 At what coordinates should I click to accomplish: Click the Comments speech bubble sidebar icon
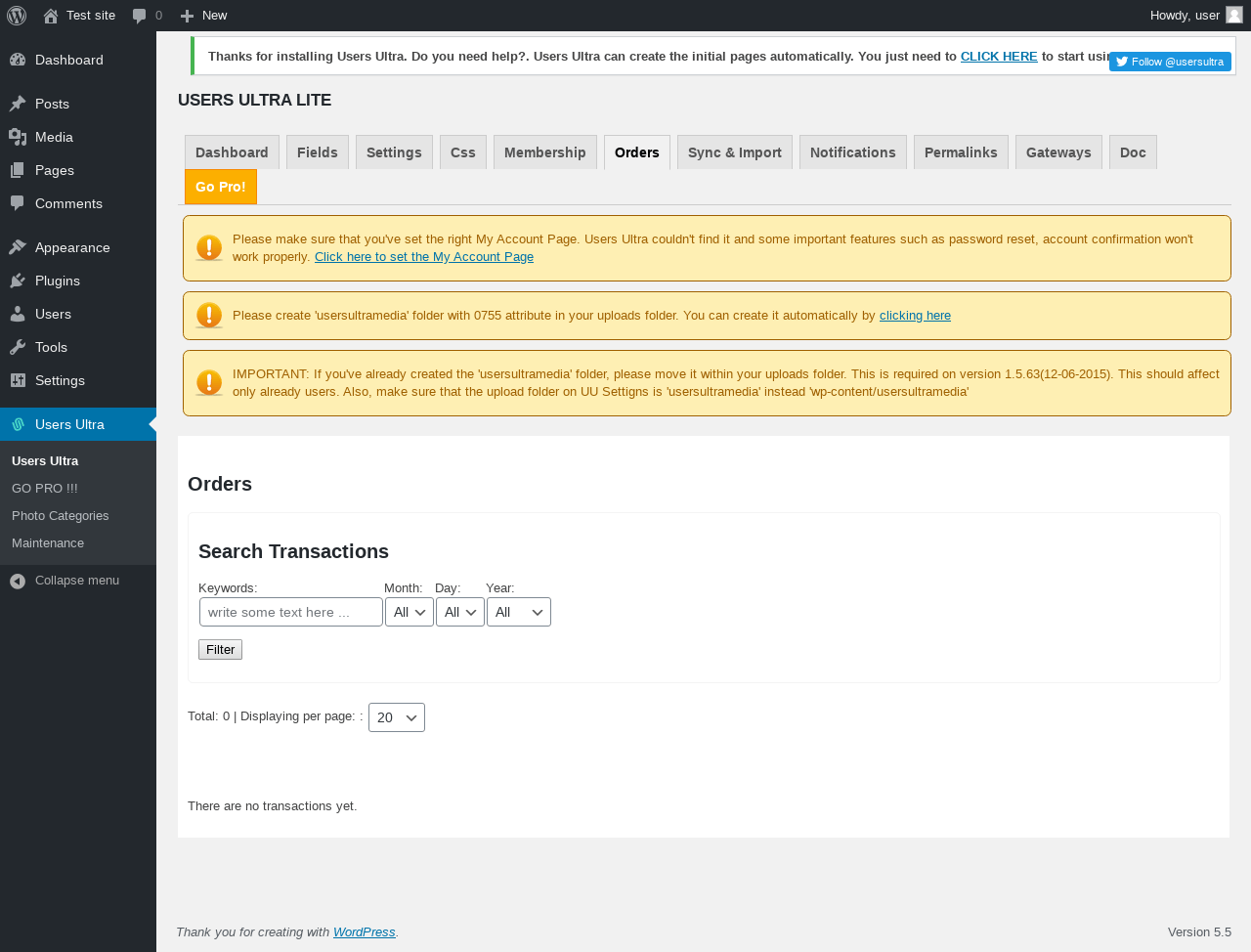click(18, 203)
